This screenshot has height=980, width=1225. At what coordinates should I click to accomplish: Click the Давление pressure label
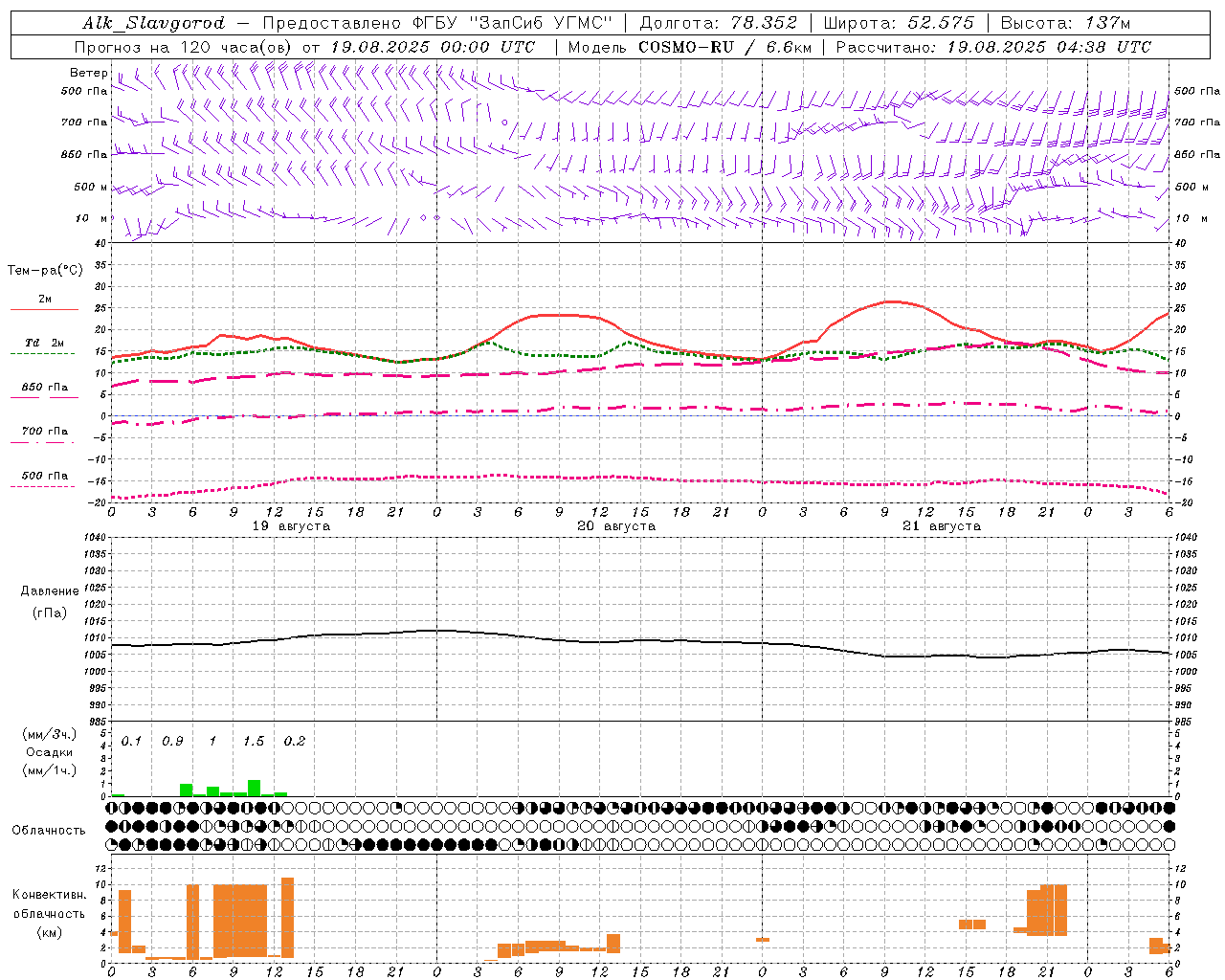click(50, 591)
